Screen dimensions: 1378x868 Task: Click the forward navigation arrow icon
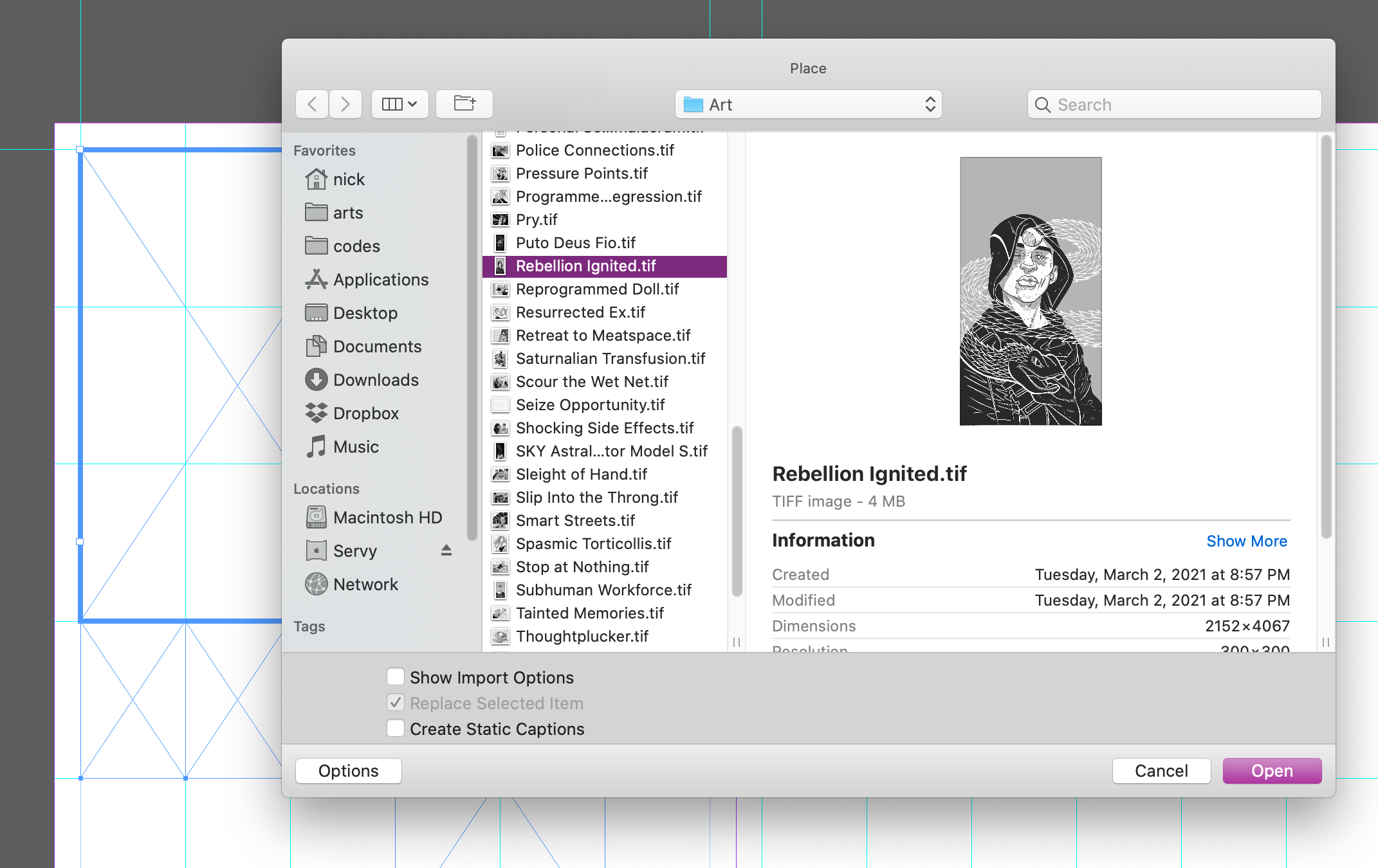345,103
